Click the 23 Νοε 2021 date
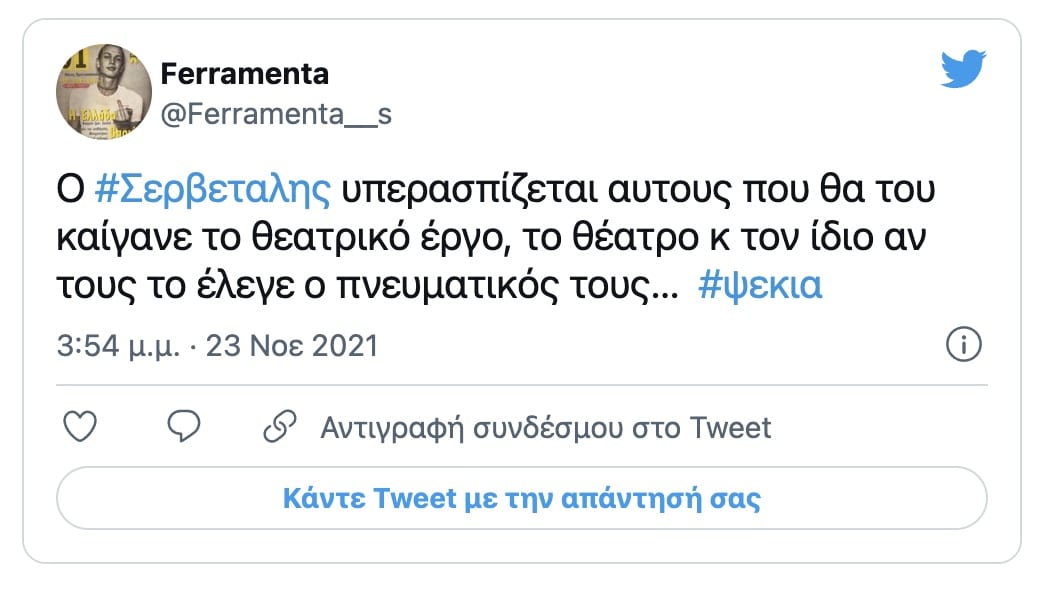Image resolution: width=1048 pixels, height=616 pixels. click(292, 346)
